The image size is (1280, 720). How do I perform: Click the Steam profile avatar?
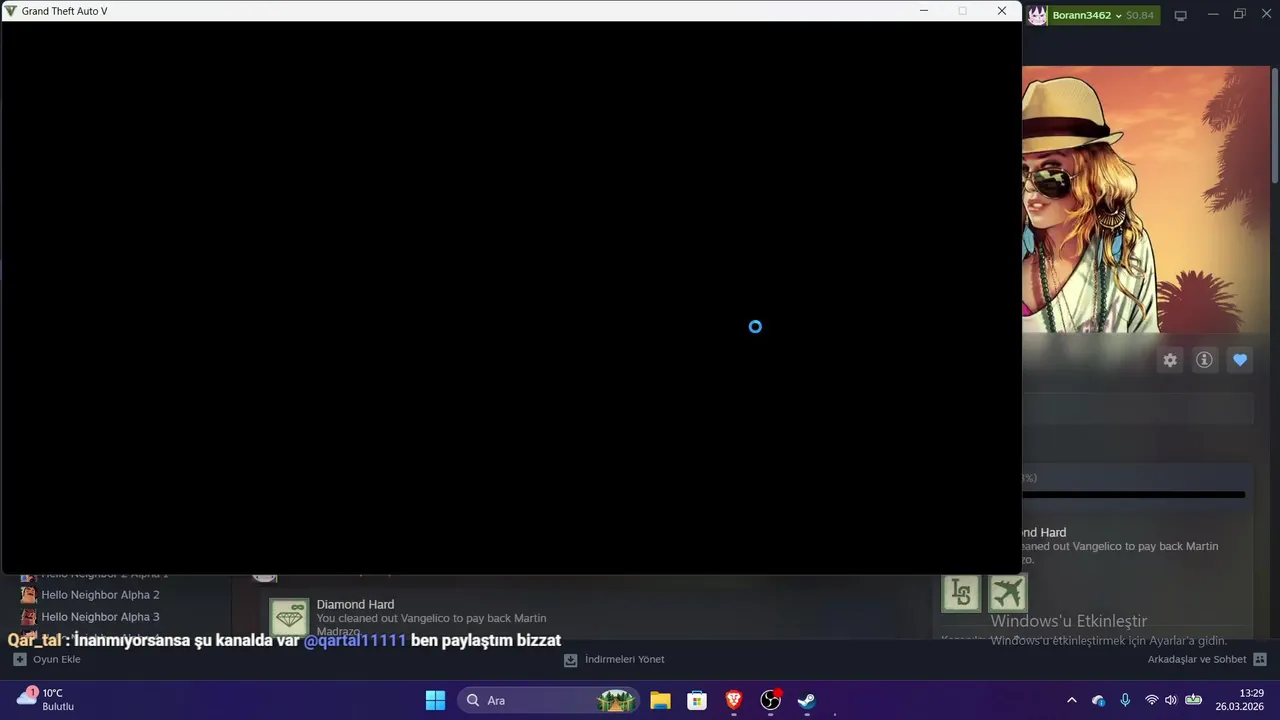1037,15
